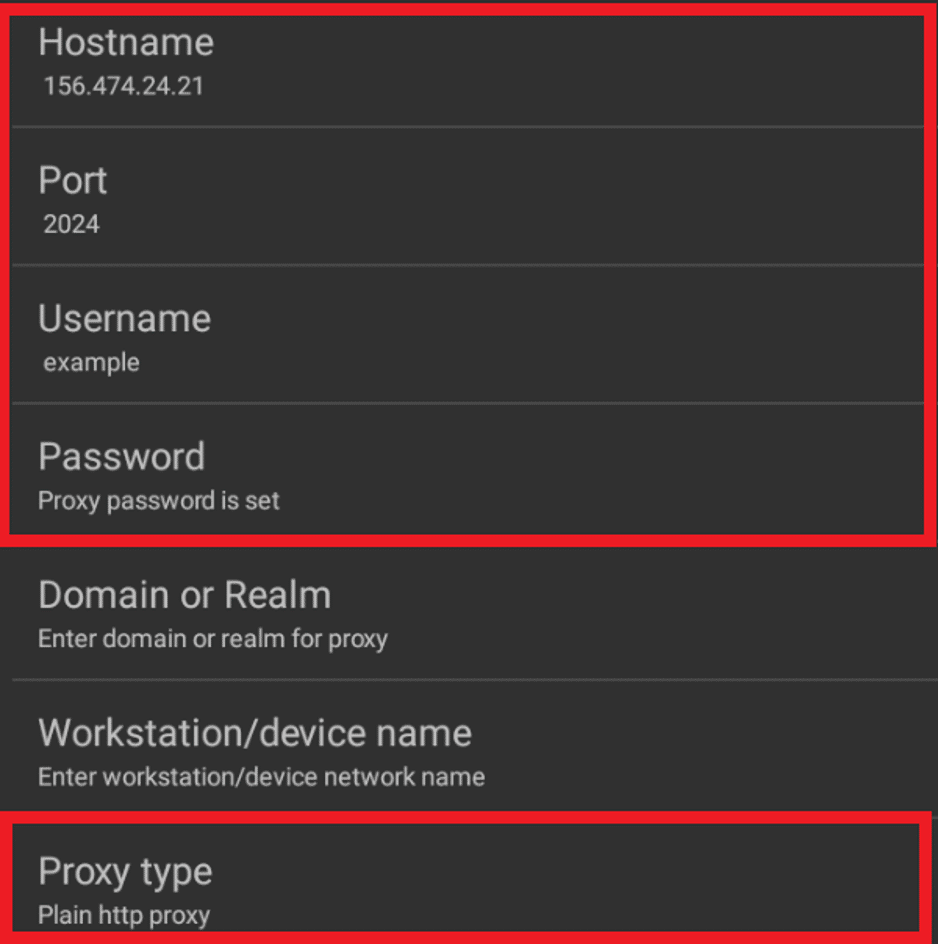Select the Port row
This screenshot has height=945, width=939.
[470, 198]
